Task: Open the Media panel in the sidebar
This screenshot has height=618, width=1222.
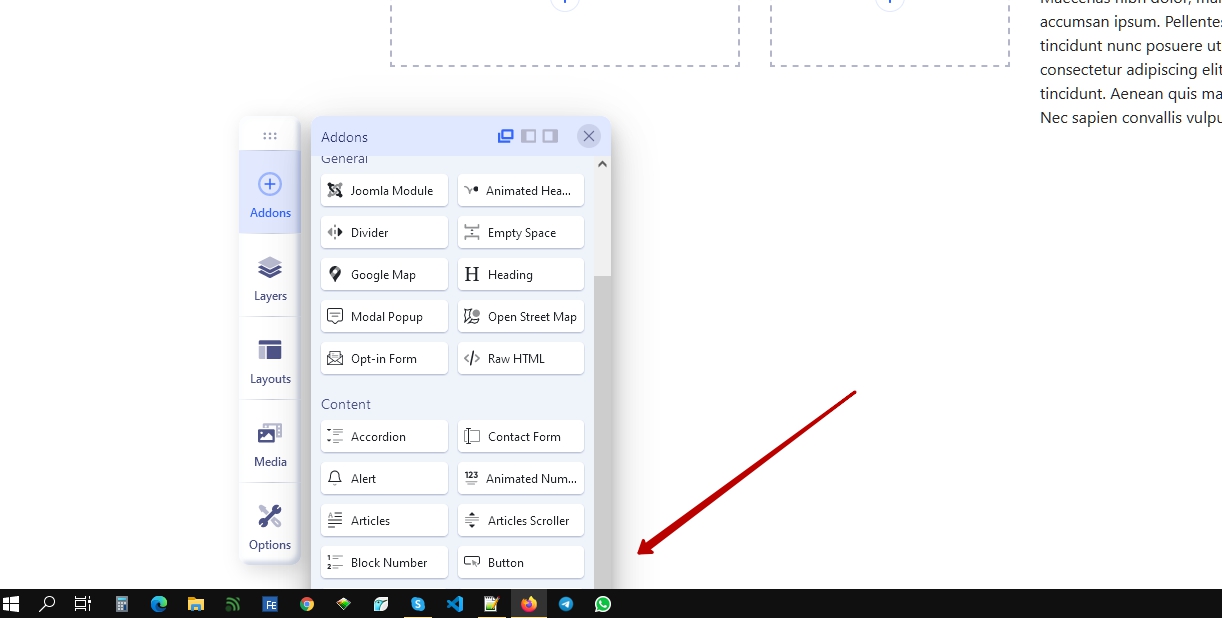Action: 269,442
